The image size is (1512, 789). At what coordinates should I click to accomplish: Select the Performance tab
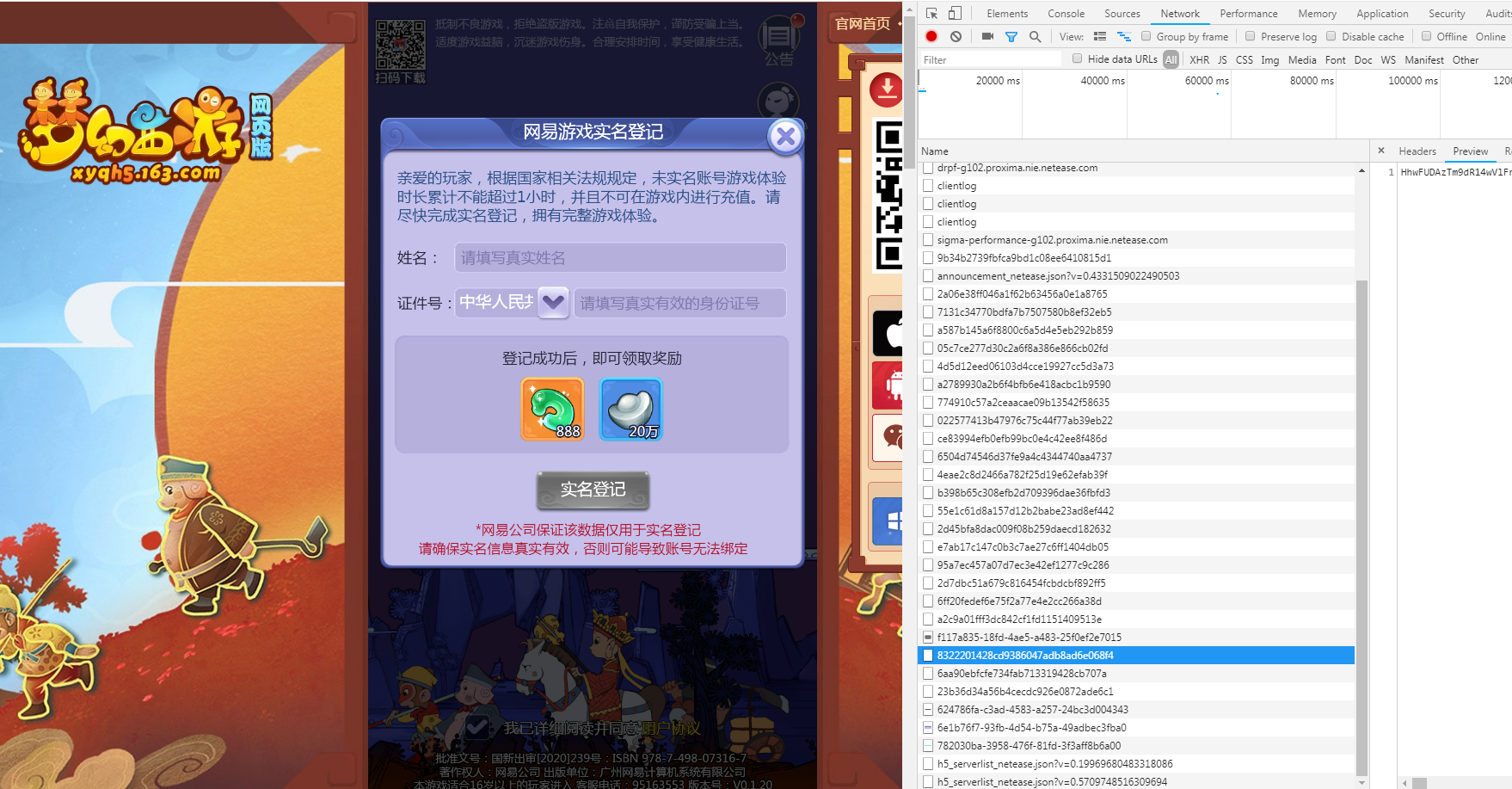coord(1249,14)
